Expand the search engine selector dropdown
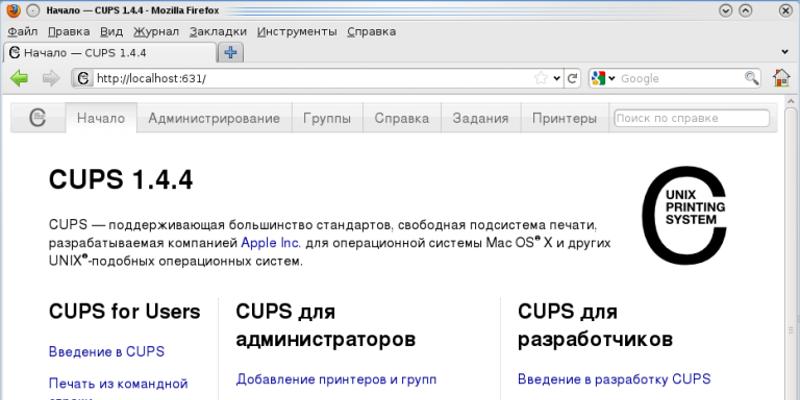 pyautogui.click(x=611, y=79)
